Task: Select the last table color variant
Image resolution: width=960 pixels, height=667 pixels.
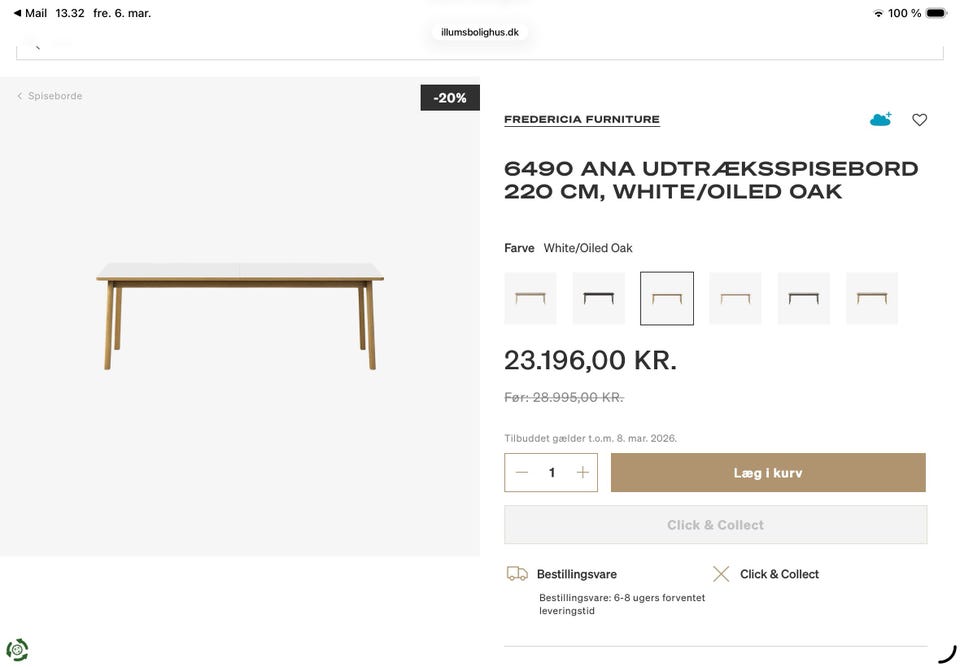Action: click(872, 298)
